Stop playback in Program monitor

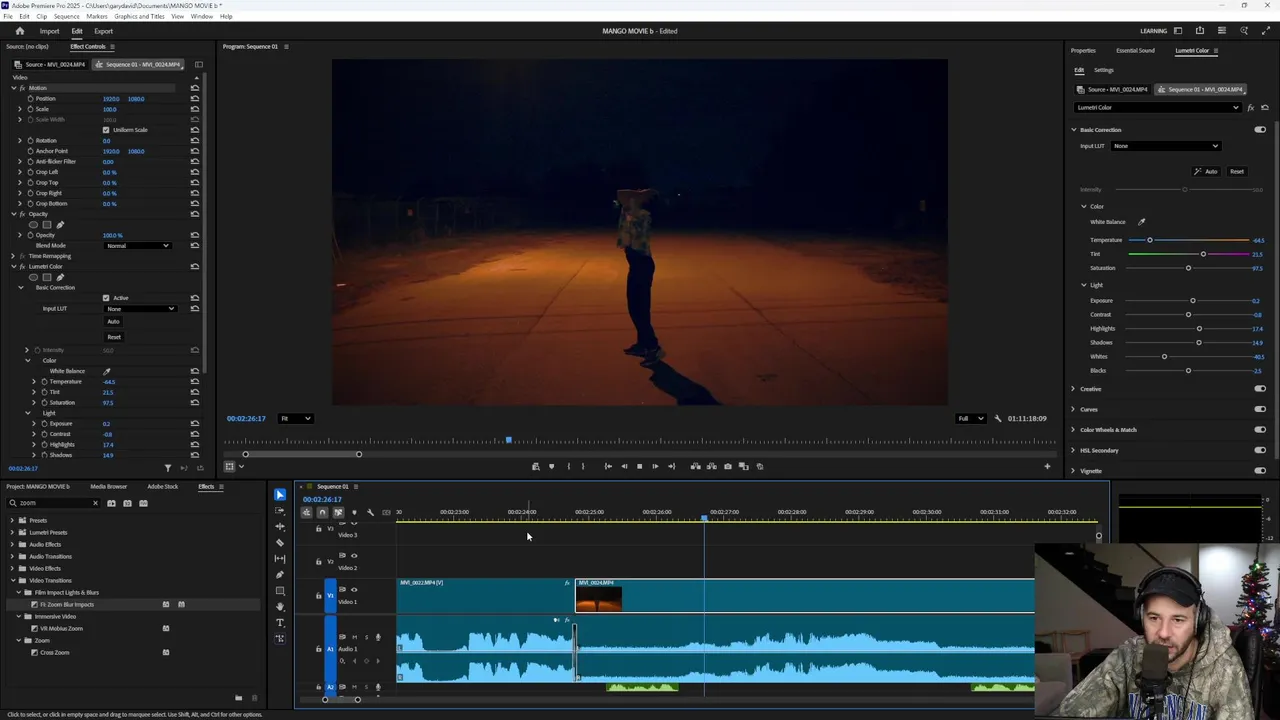(x=639, y=466)
